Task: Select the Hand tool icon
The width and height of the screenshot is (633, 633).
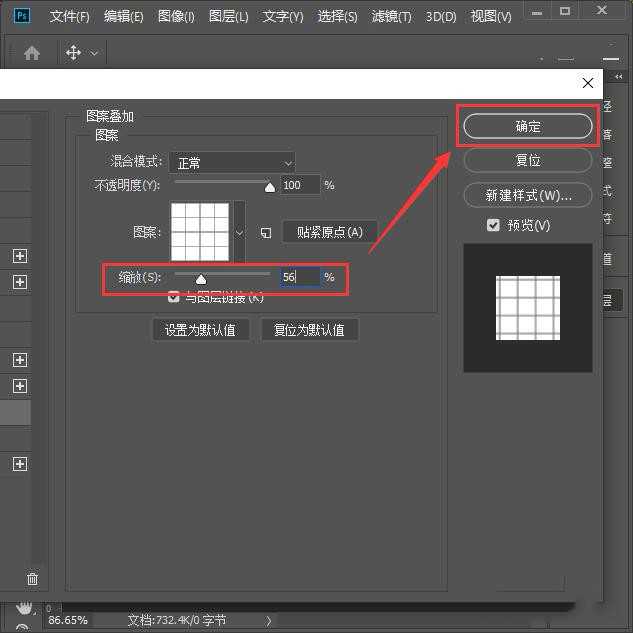Action: click(x=24, y=608)
